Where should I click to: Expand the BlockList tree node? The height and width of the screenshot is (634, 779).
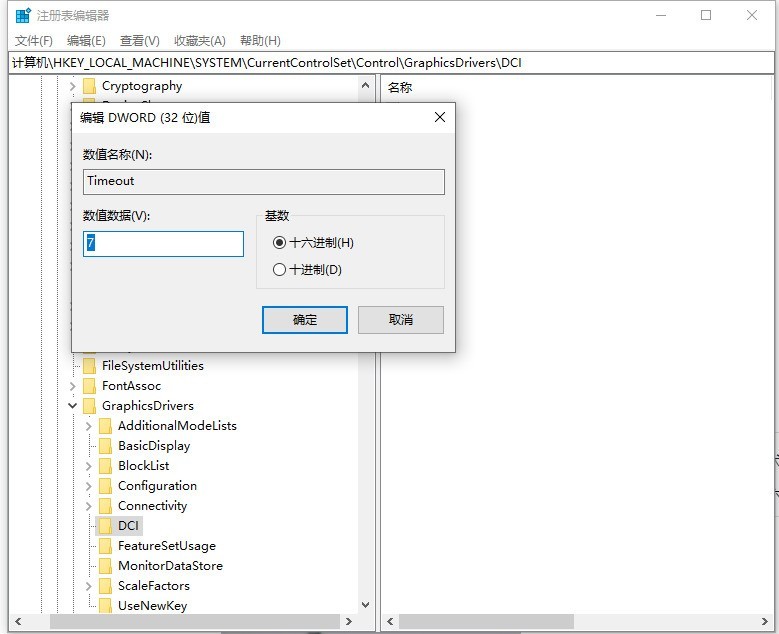pyautogui.click(x=88, y=466)
